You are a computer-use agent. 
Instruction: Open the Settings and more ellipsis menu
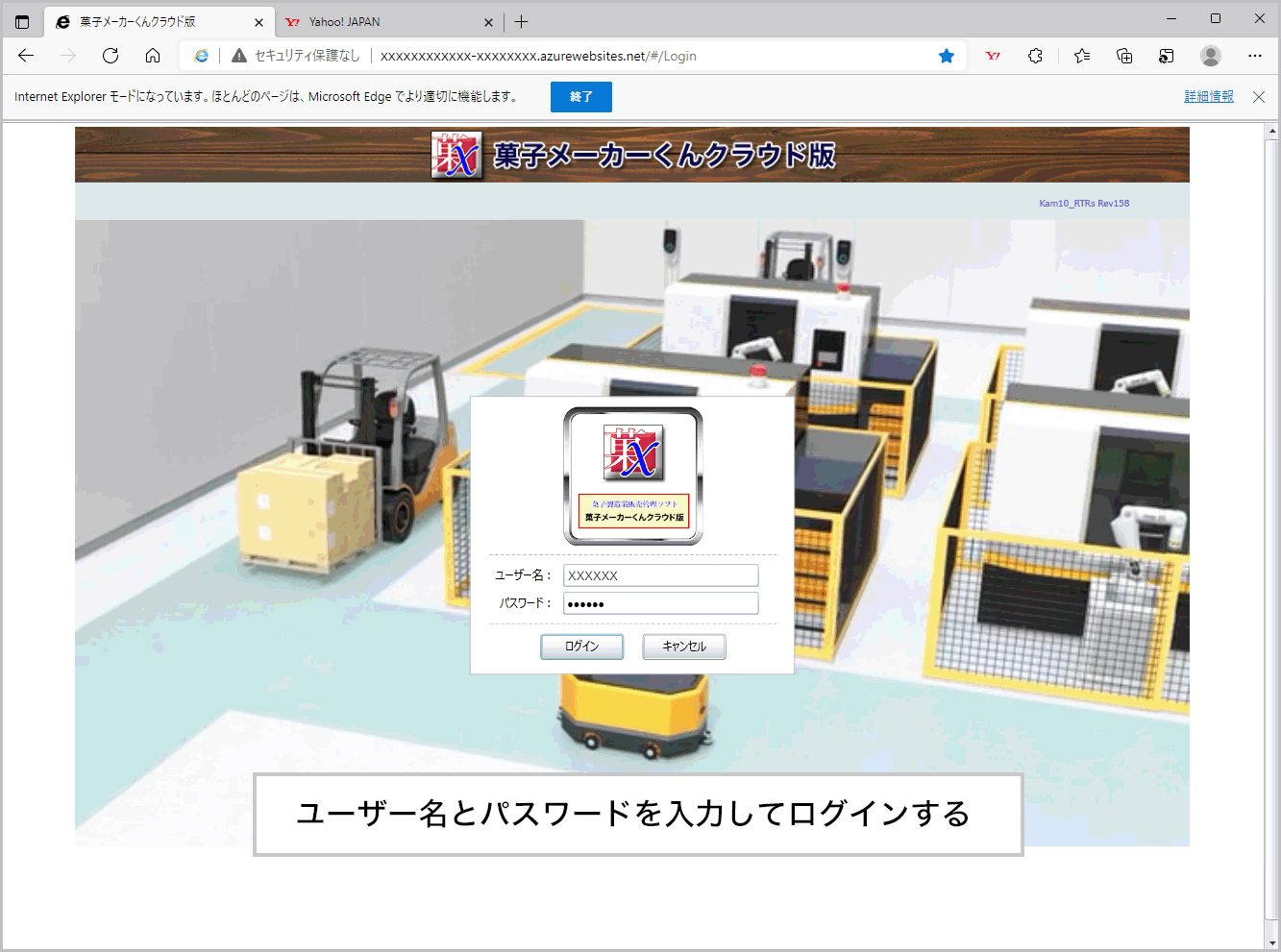[x=1255, y=56]
